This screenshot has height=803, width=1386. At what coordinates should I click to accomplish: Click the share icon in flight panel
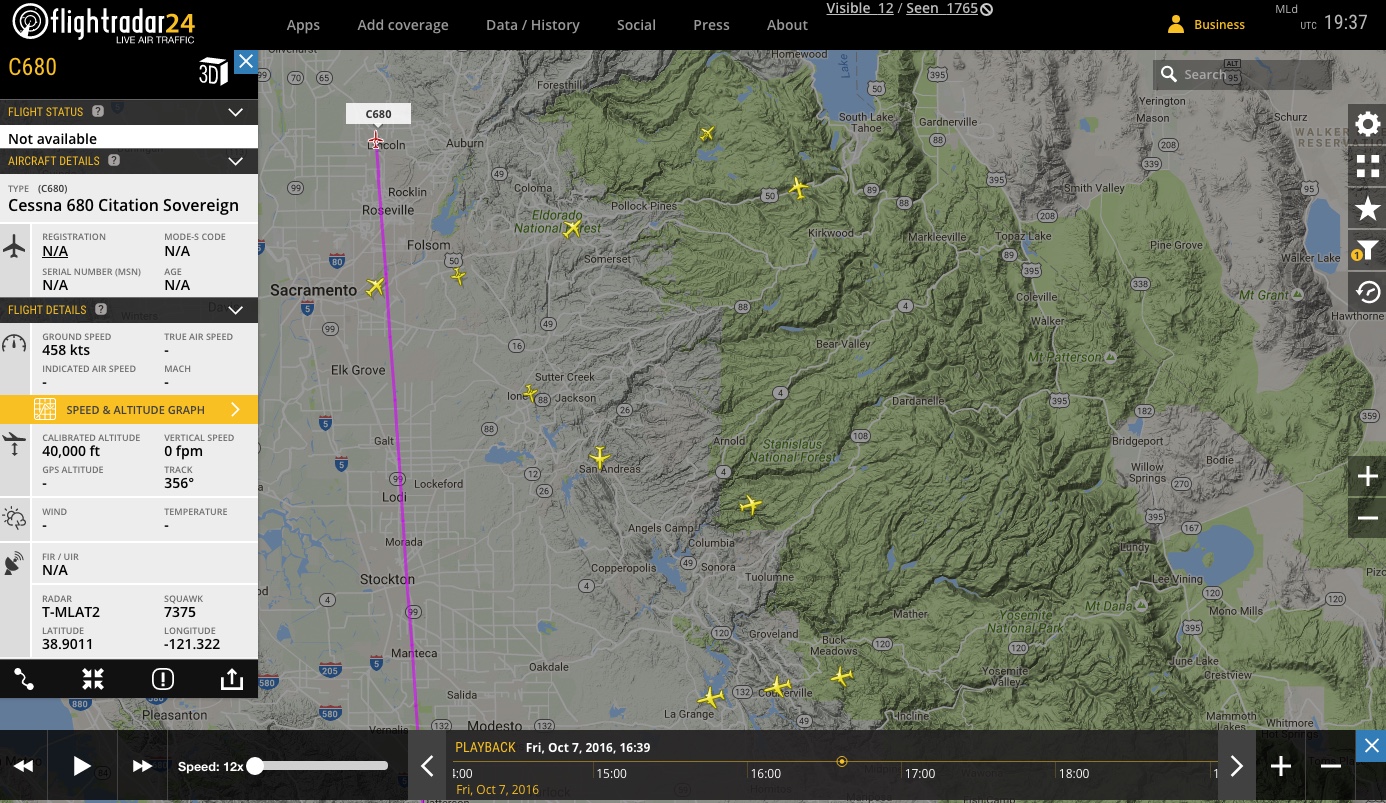231,680
